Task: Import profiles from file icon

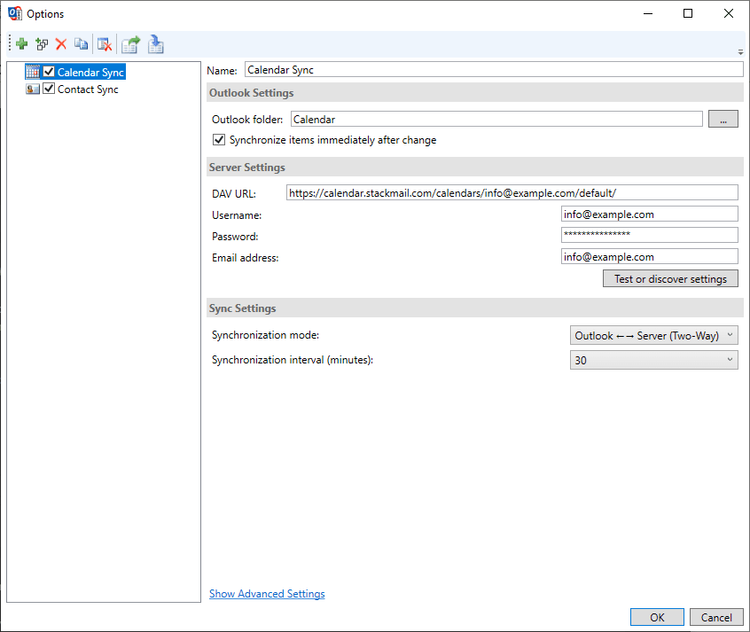Action: (155, 44)
